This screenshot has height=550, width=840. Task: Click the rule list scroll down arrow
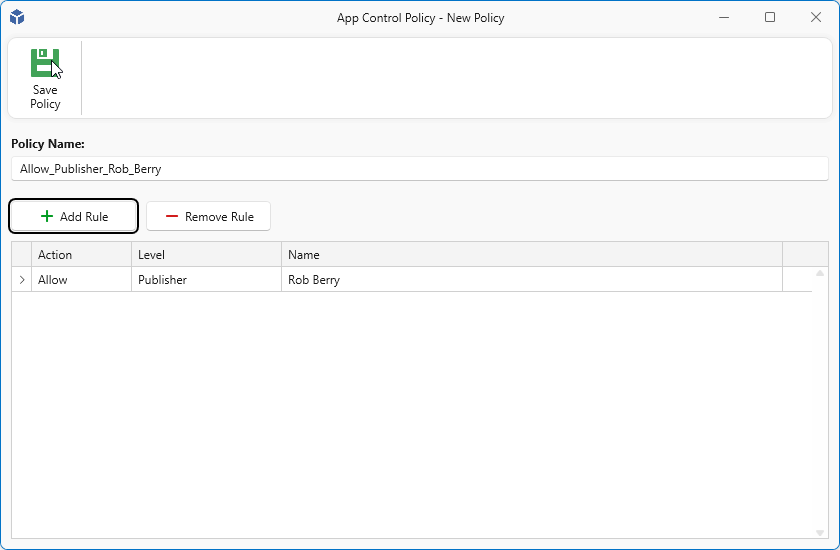pos(820,532)
